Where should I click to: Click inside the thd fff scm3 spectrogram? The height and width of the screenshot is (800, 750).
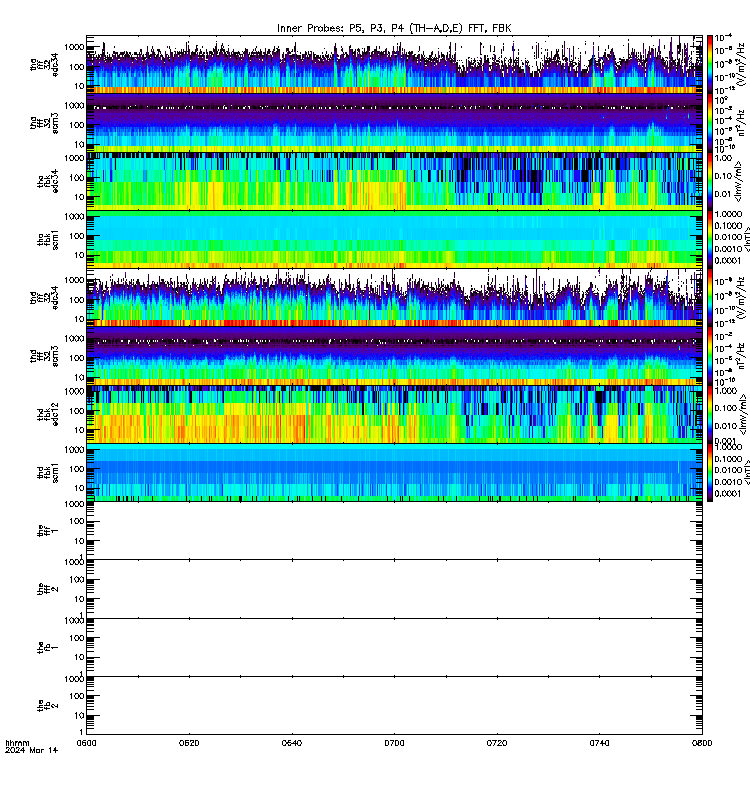394,356
